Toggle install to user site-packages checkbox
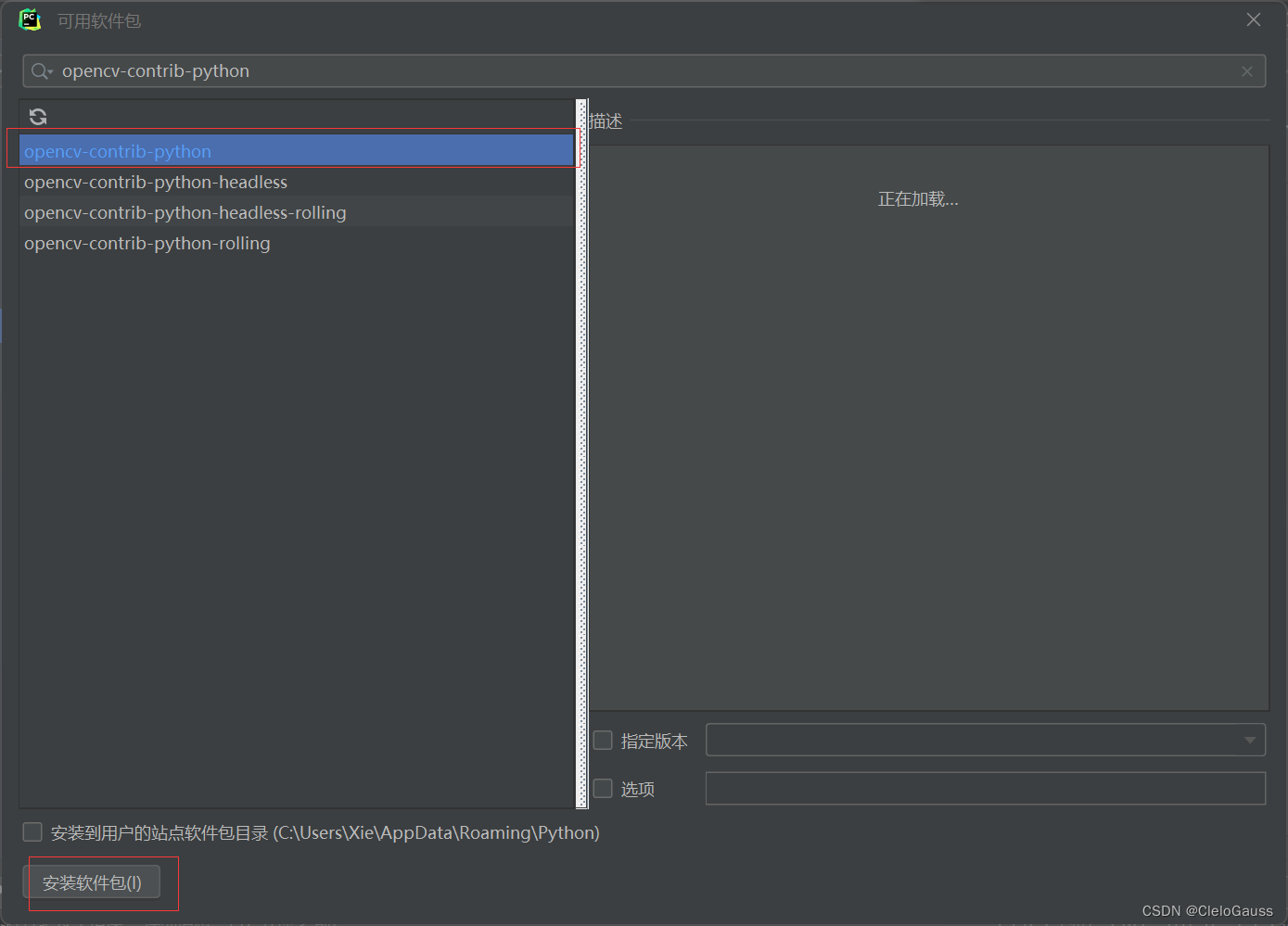Image resolution: width=1288 pixels, height=926 pixels. (32, 831)
